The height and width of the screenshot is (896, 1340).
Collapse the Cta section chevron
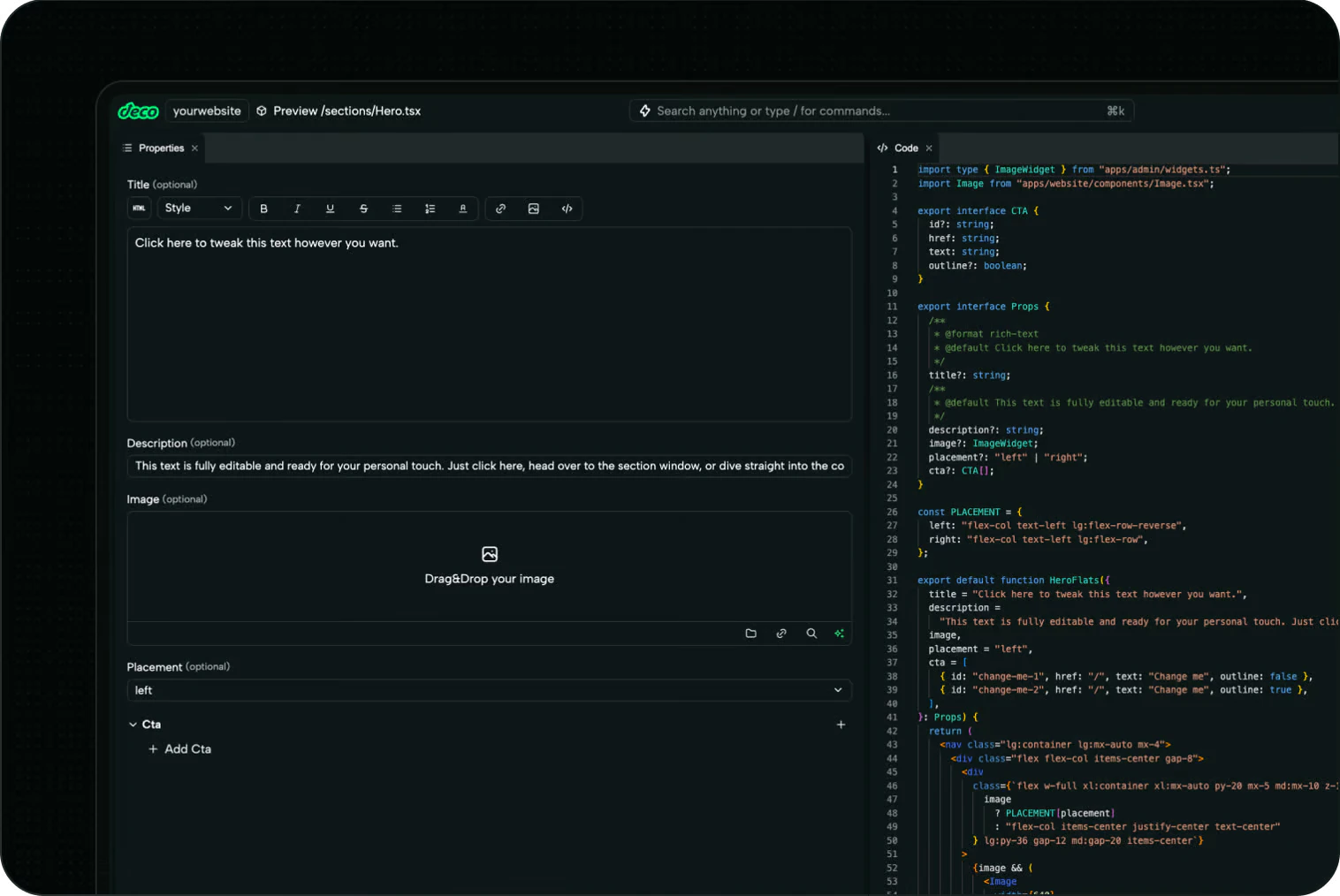pos(133,725)
